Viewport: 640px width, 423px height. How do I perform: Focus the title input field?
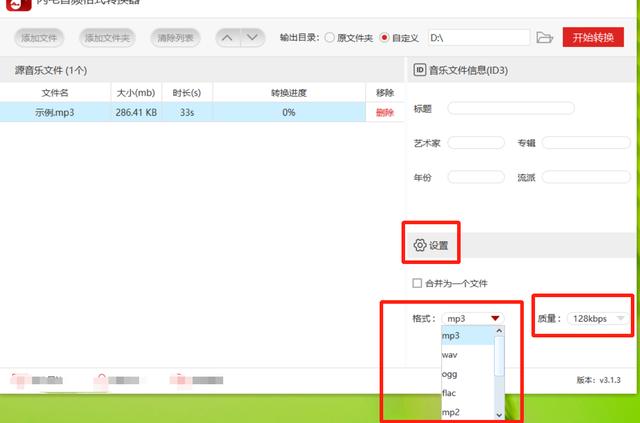click(x=511, y=108)
